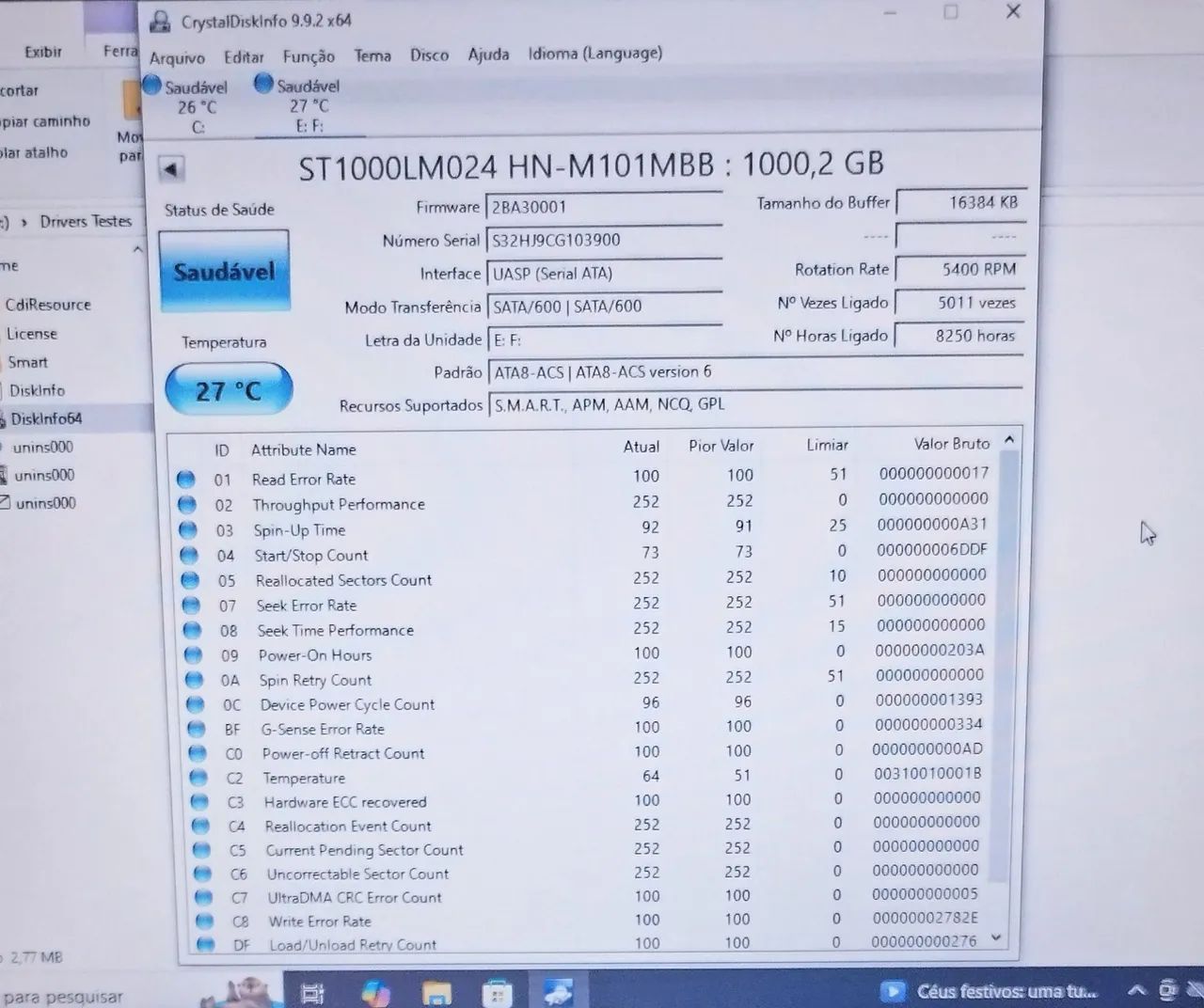The height and width of the screenshot is (1008, 1204).
Task: Click the status icon for Power-off Retract Count
Action: pos(197,753)
